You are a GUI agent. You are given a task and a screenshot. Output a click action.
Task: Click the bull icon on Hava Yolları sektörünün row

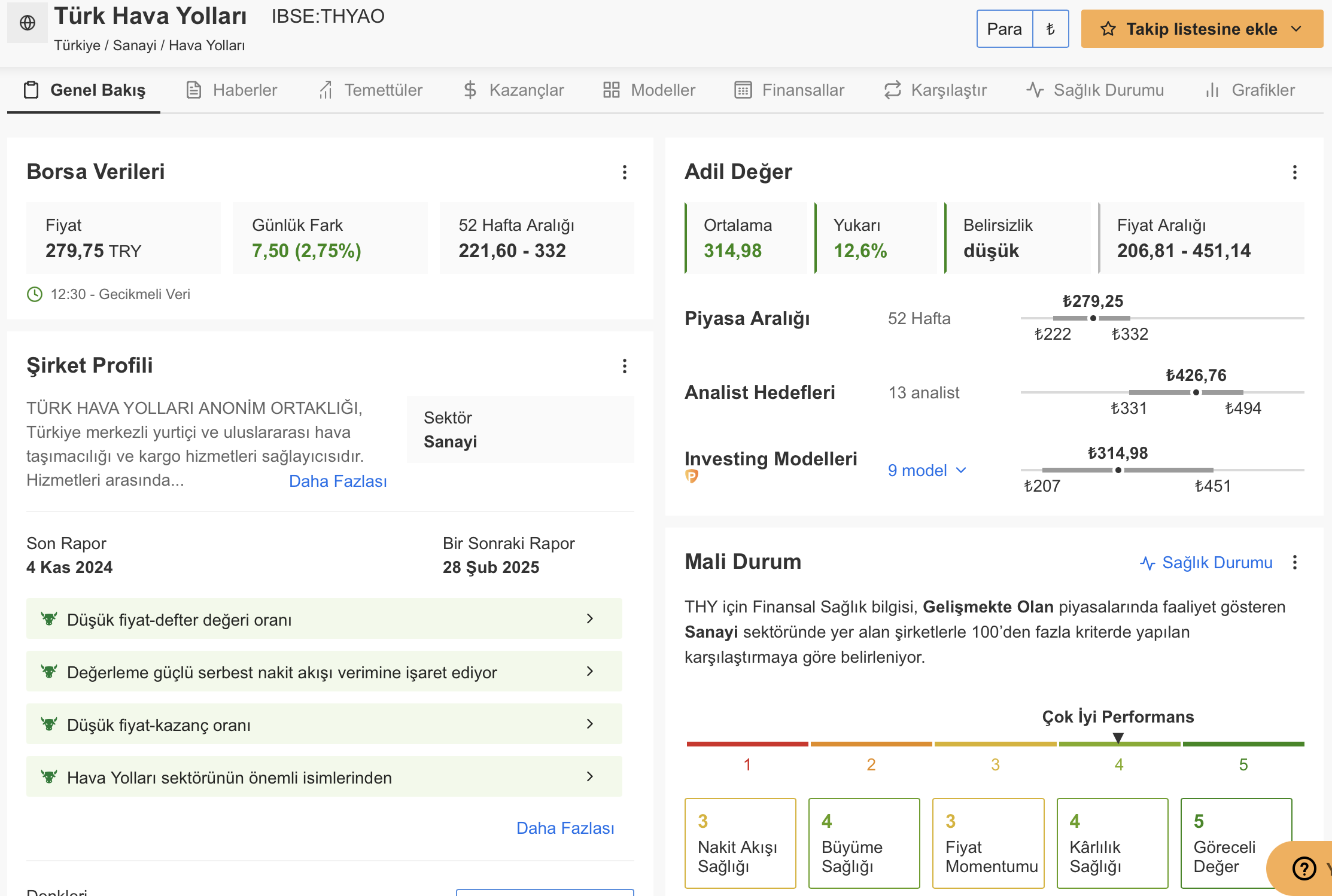49,776
